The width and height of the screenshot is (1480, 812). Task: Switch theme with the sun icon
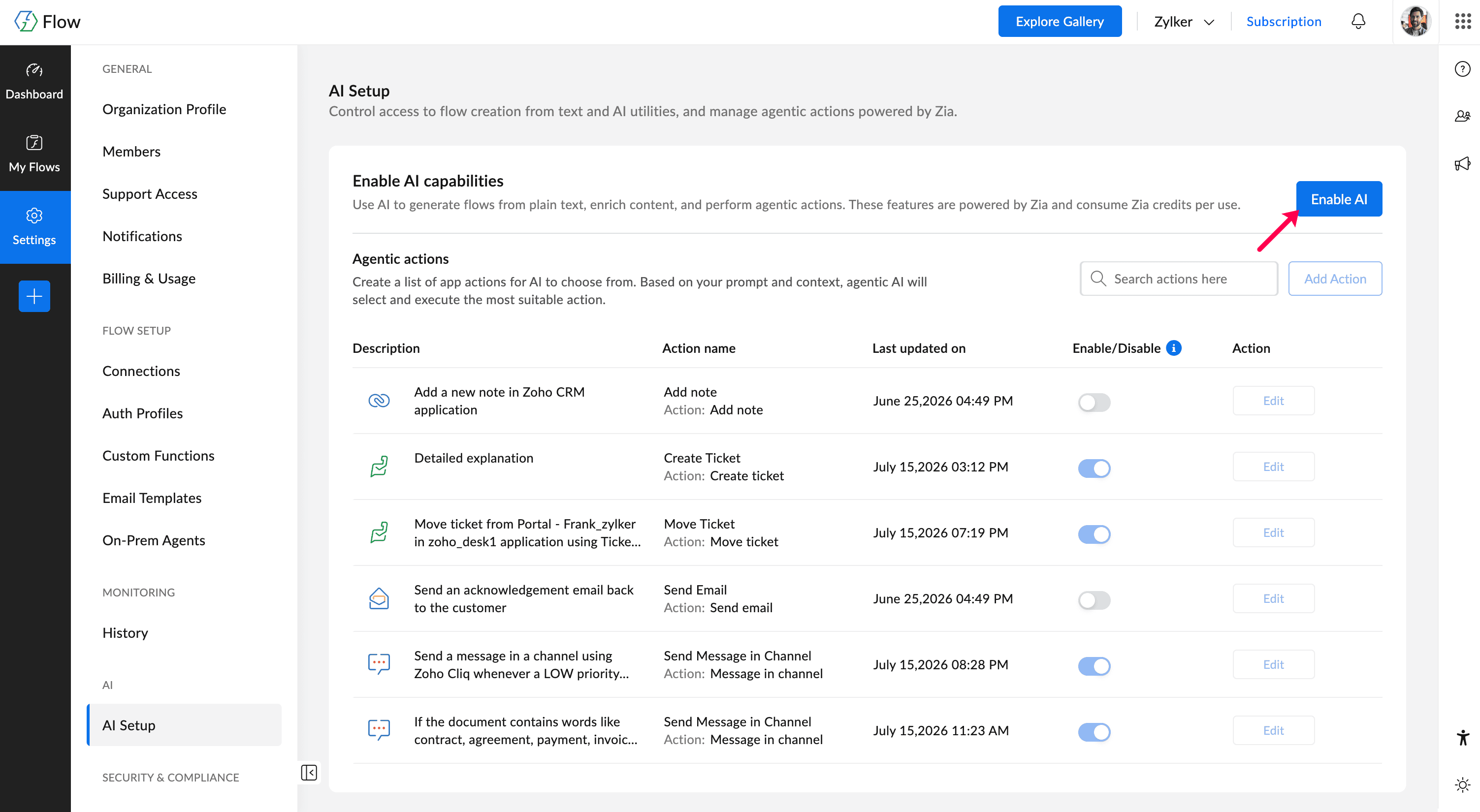1463,784
